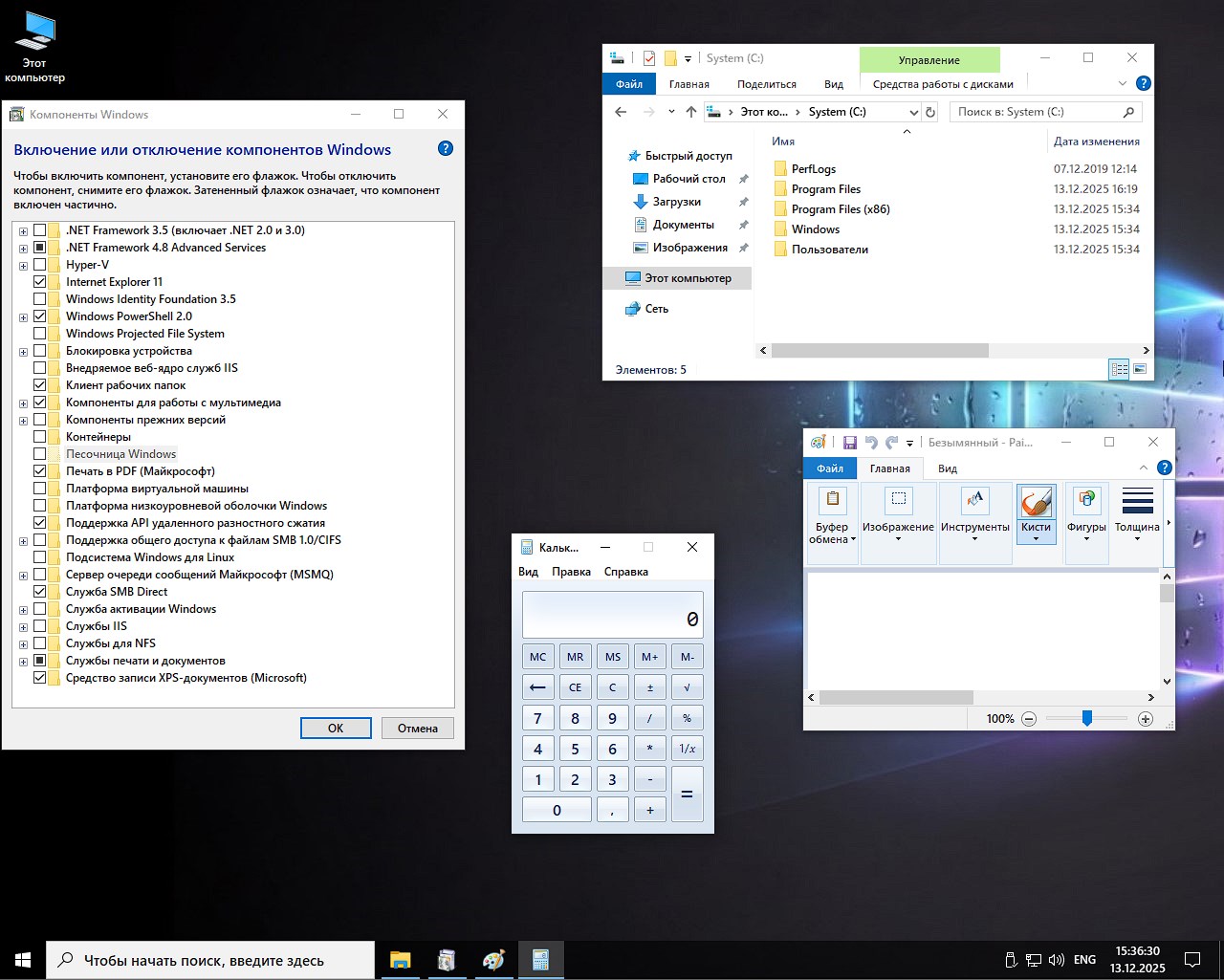Click the rectangular selection icon under Изображение
1224x980 pixels.
[x=898, y=499]
